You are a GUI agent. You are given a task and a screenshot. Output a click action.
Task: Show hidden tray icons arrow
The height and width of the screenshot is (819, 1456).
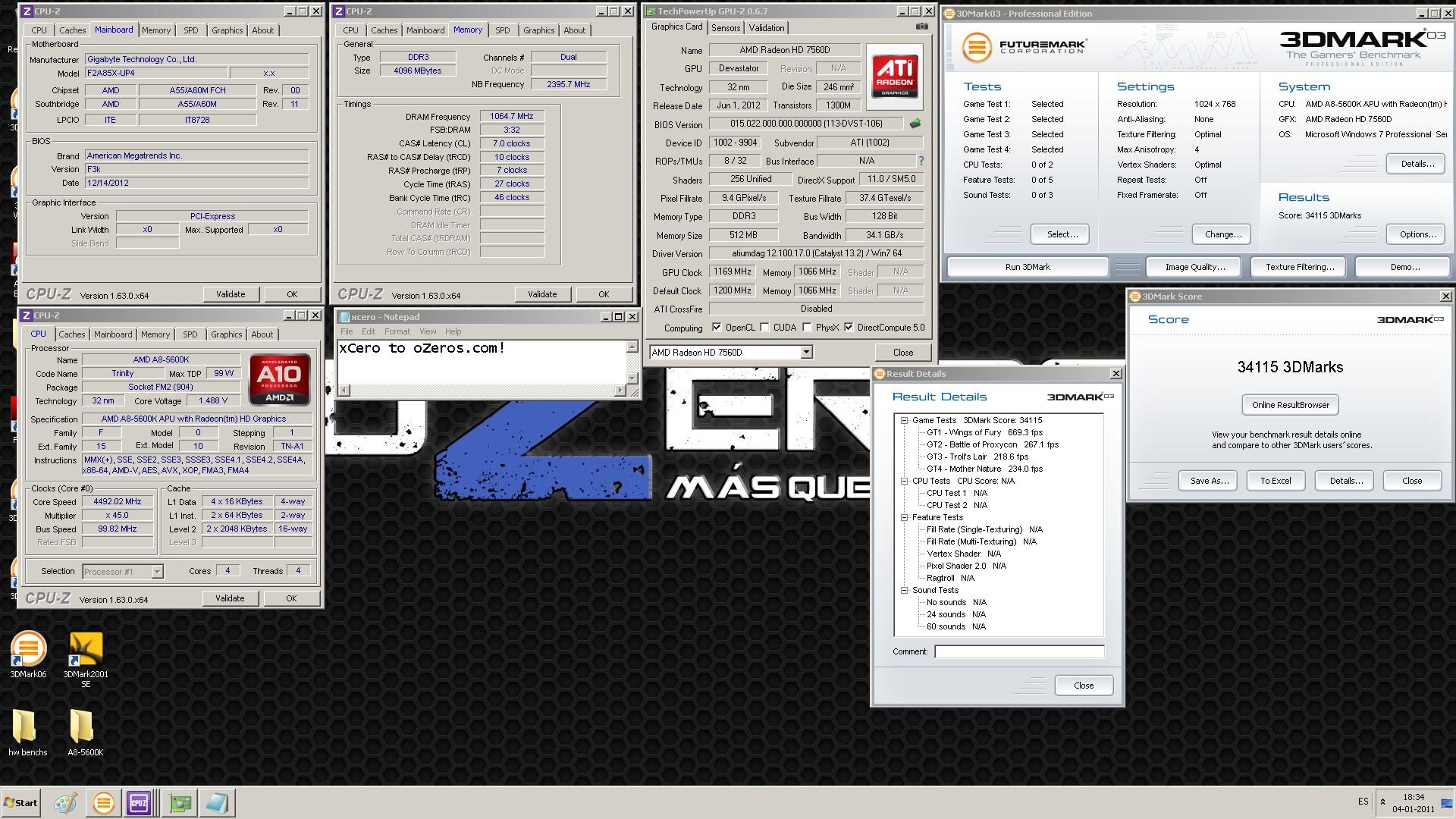click(1382, 802)
